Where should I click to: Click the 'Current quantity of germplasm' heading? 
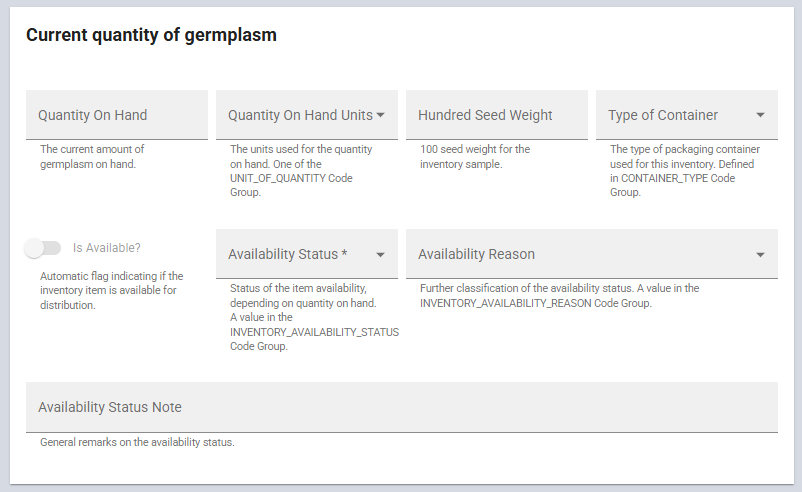pos(151,35)
